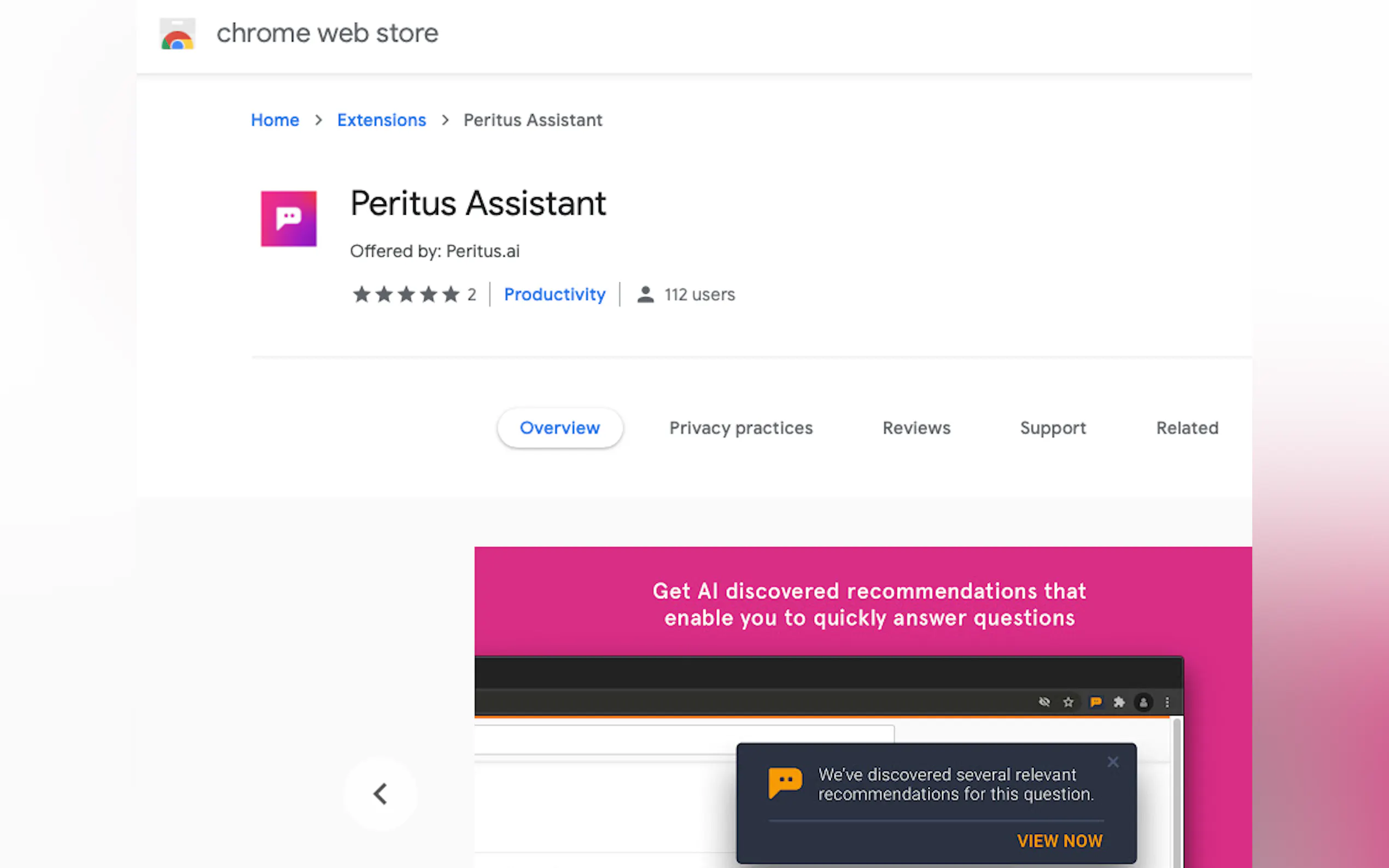Screen dimensions: 1389x868
Task: Click the Home breadcrumb link
Action: 275,120
